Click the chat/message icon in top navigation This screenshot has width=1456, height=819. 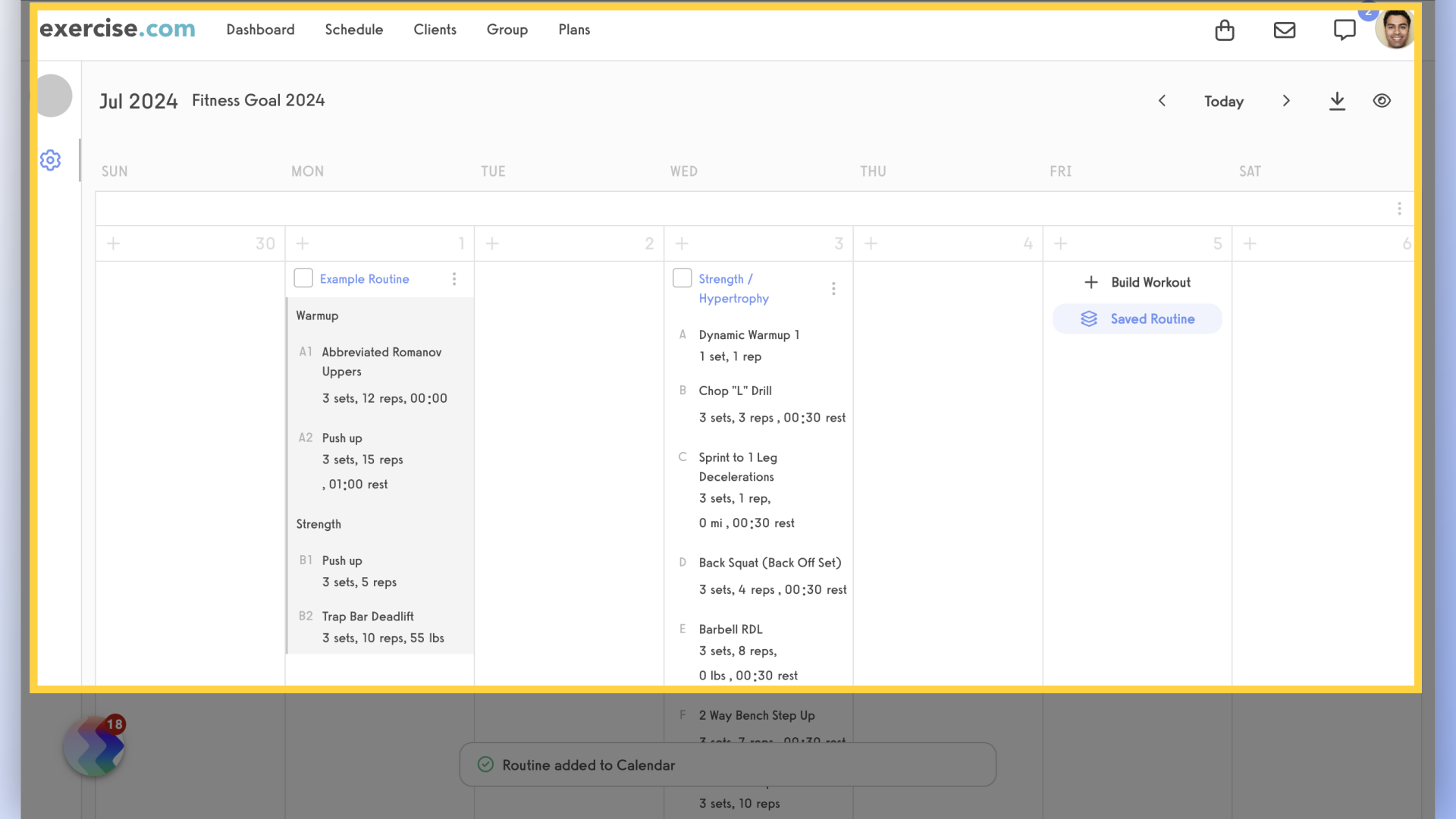1345,29
